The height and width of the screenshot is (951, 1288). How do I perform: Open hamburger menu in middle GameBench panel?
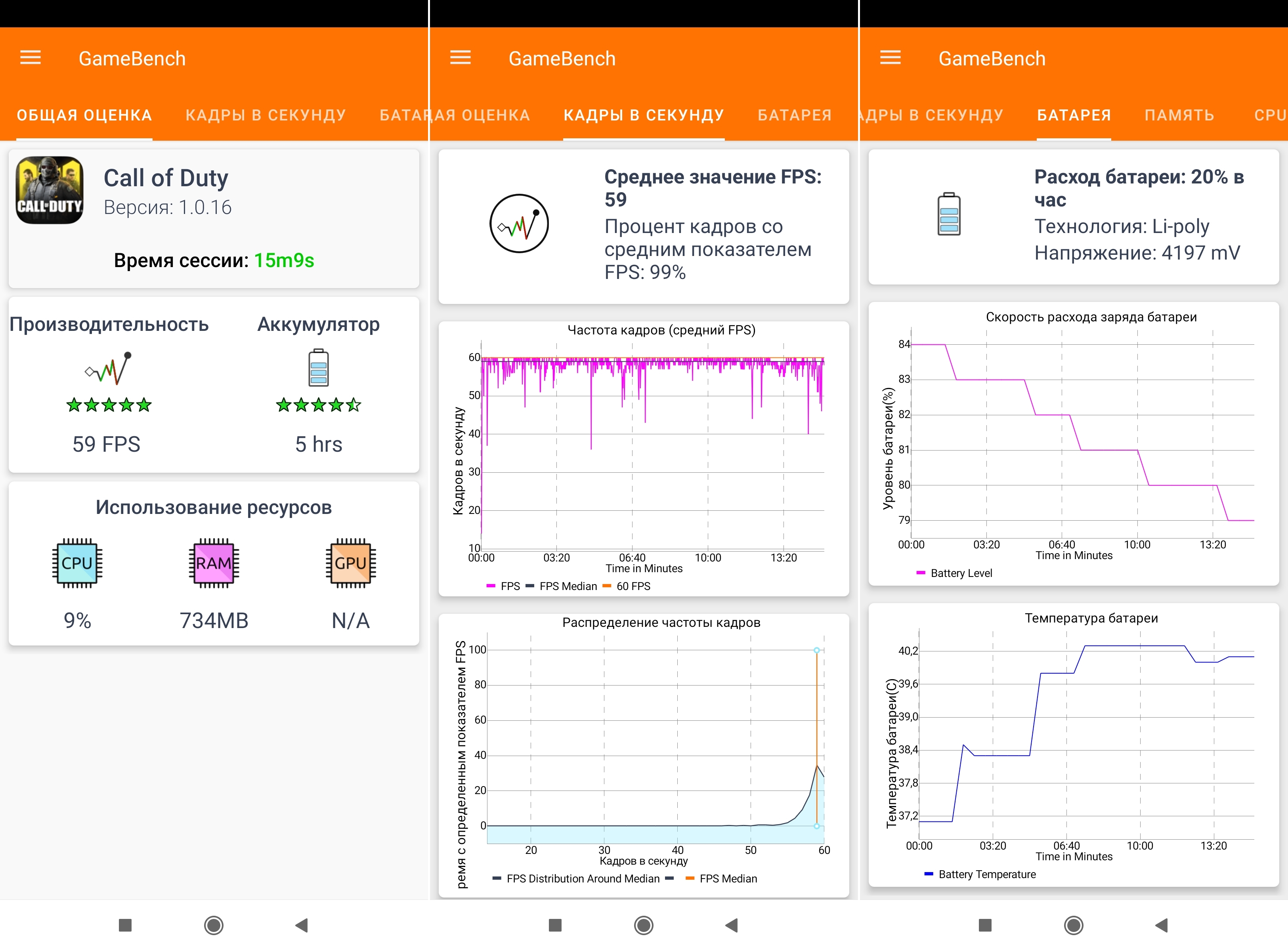(x=460, y=57)
